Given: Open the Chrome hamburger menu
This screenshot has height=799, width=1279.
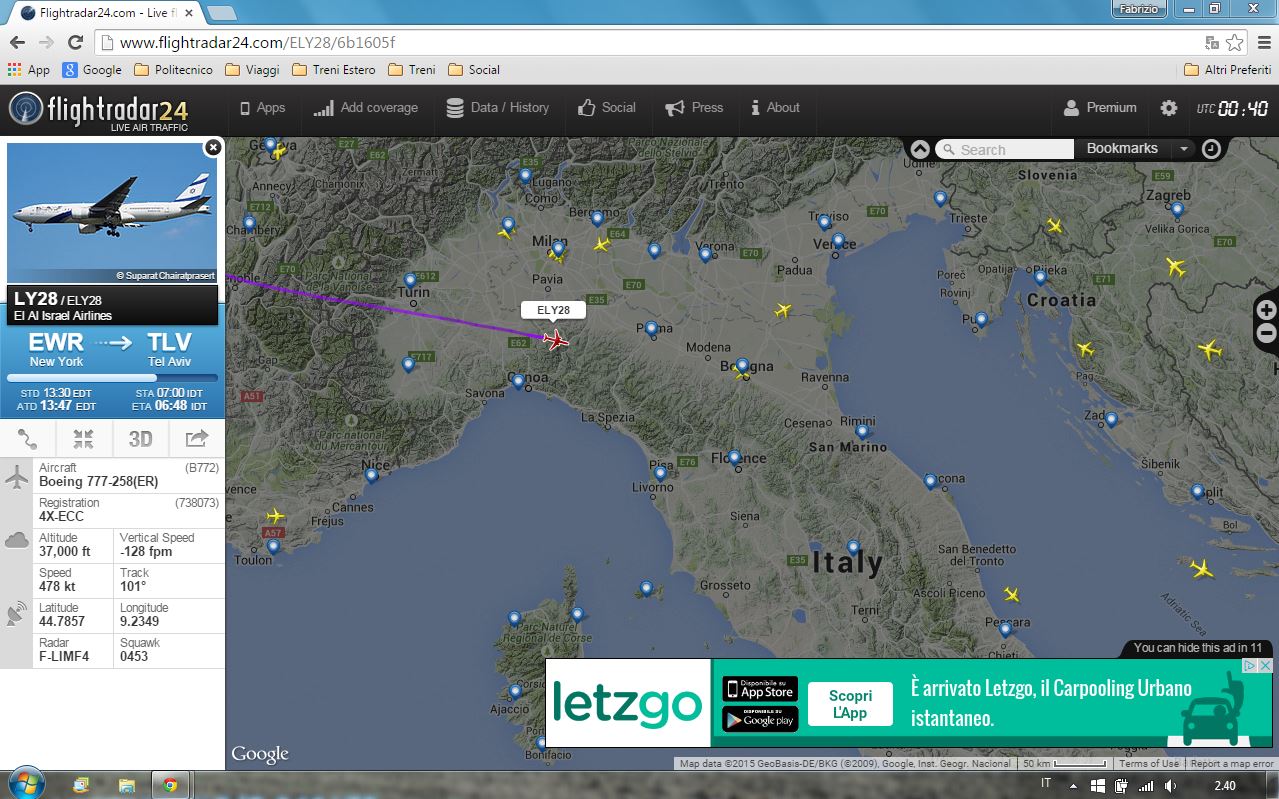Looking at the screenshot, I should pos(1262,42).
